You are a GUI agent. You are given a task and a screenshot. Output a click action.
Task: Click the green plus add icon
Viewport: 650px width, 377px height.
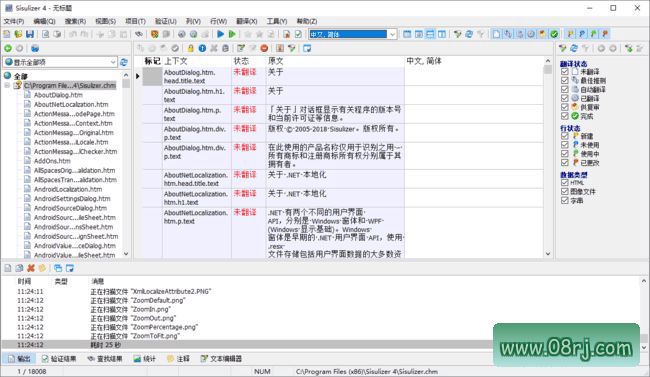[x=7, y=49]
